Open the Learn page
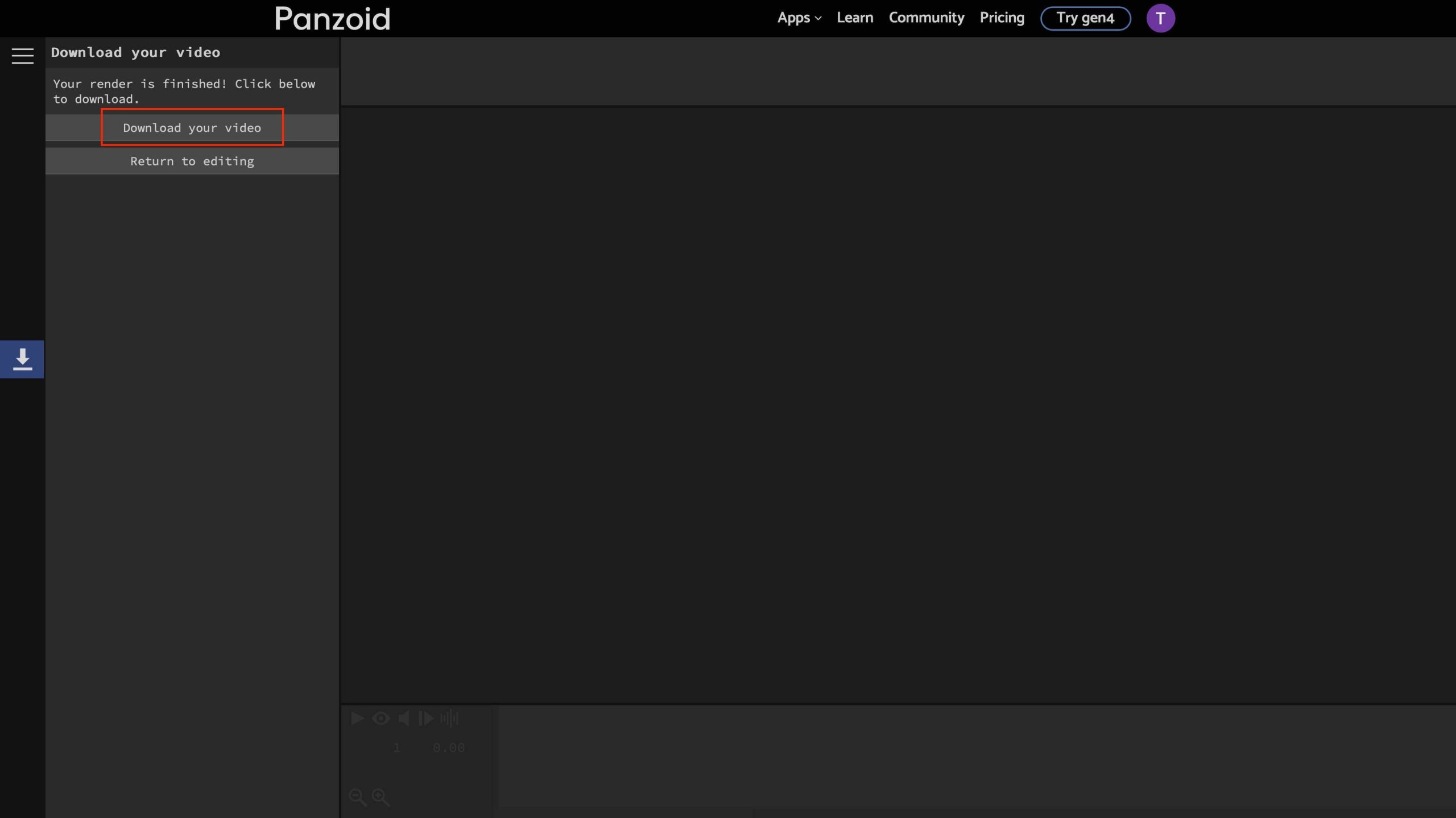This screenshot has width=1456, height=818. coord(854,18)
